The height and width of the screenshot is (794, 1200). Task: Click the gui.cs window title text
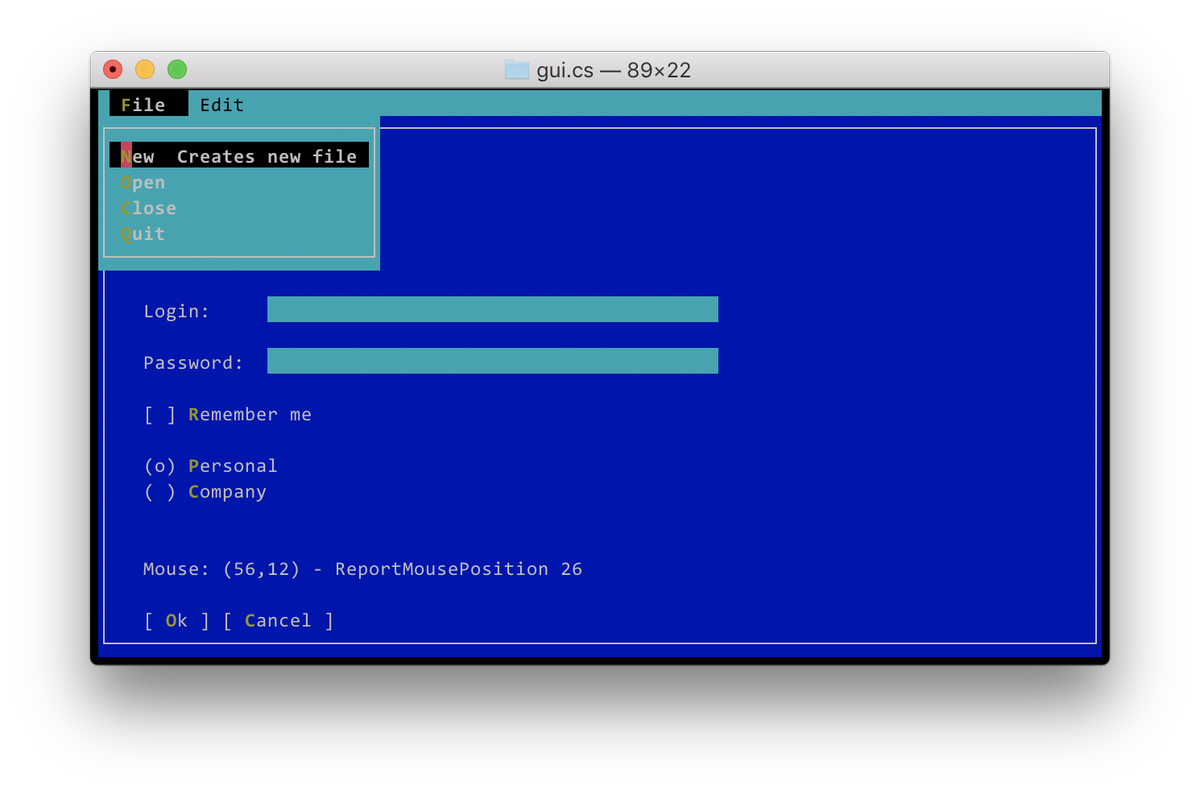614,70
